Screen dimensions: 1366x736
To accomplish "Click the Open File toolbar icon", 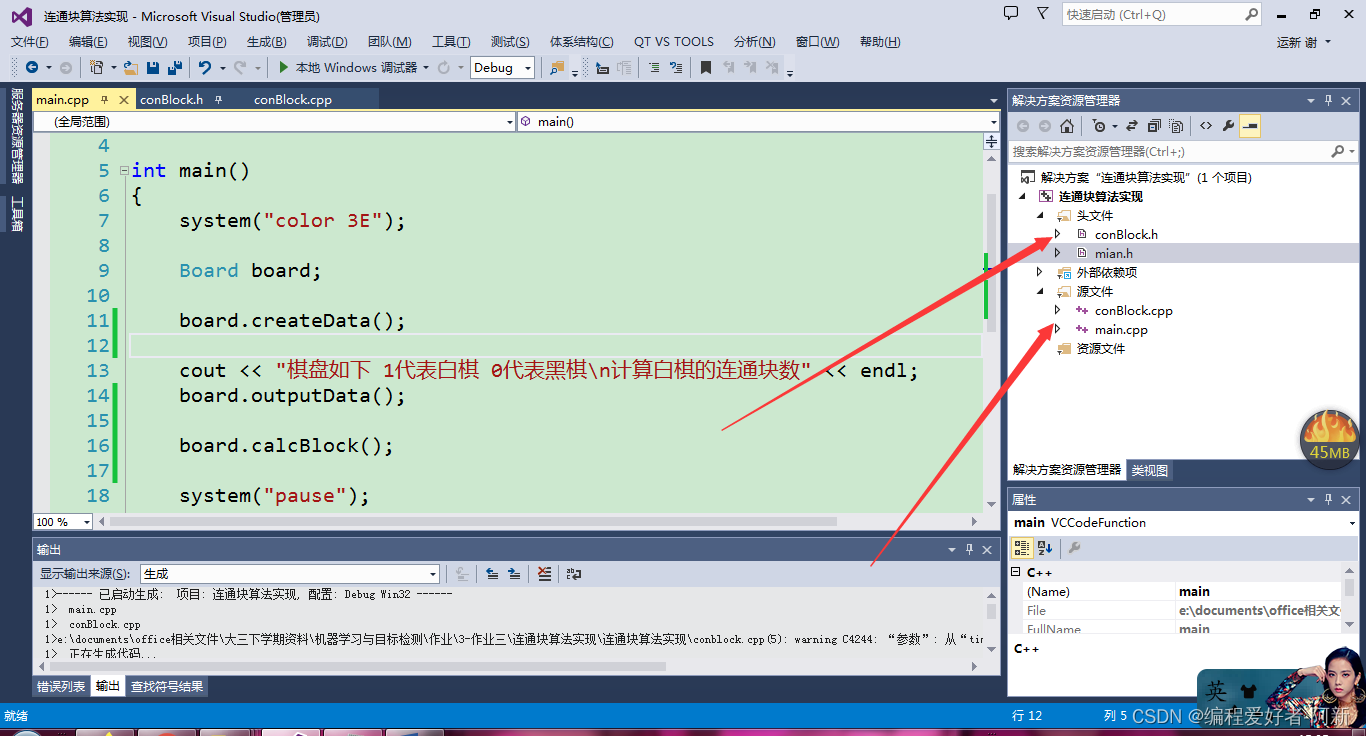I will [130, 67].
